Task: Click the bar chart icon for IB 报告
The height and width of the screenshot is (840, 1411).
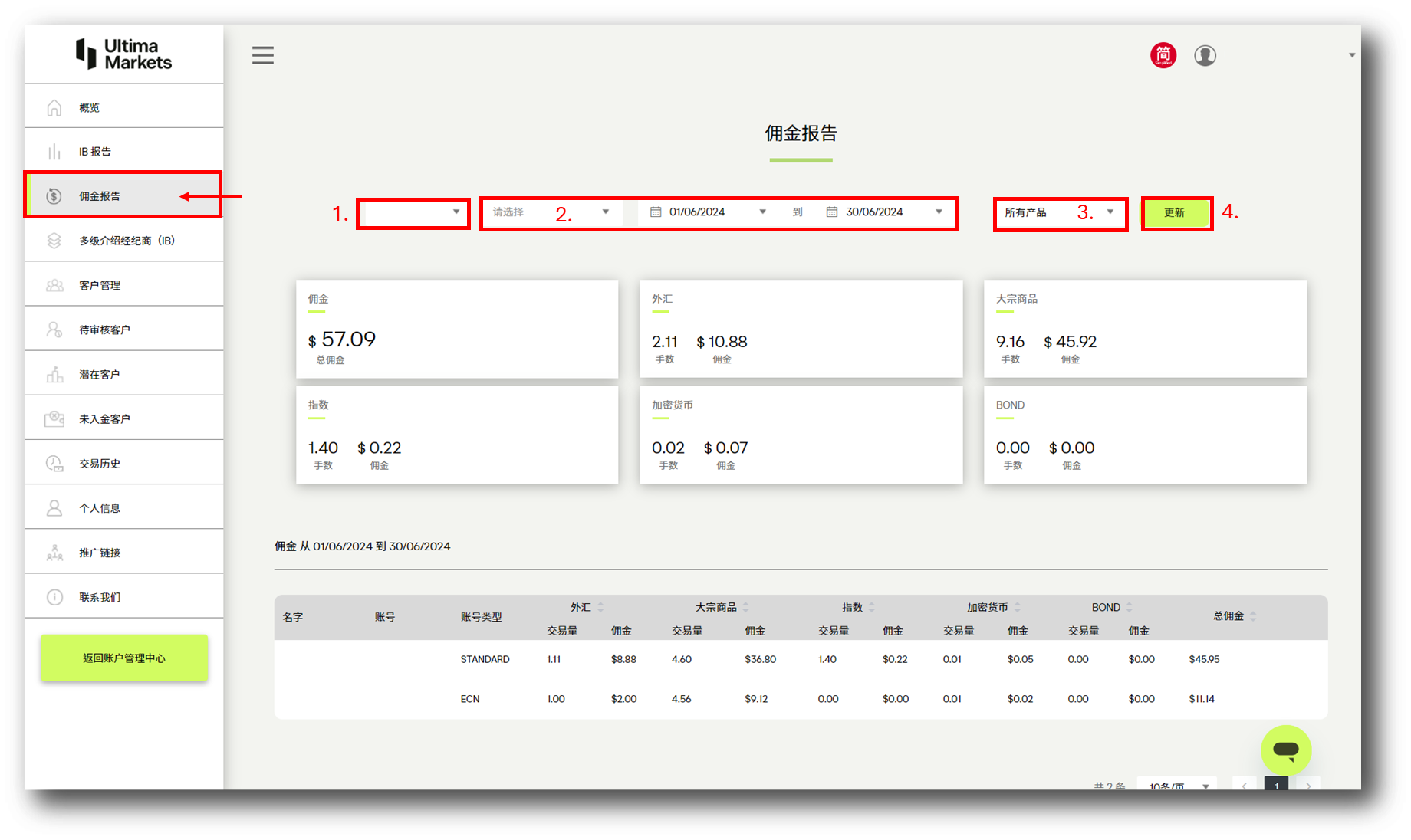Action: 54,152
